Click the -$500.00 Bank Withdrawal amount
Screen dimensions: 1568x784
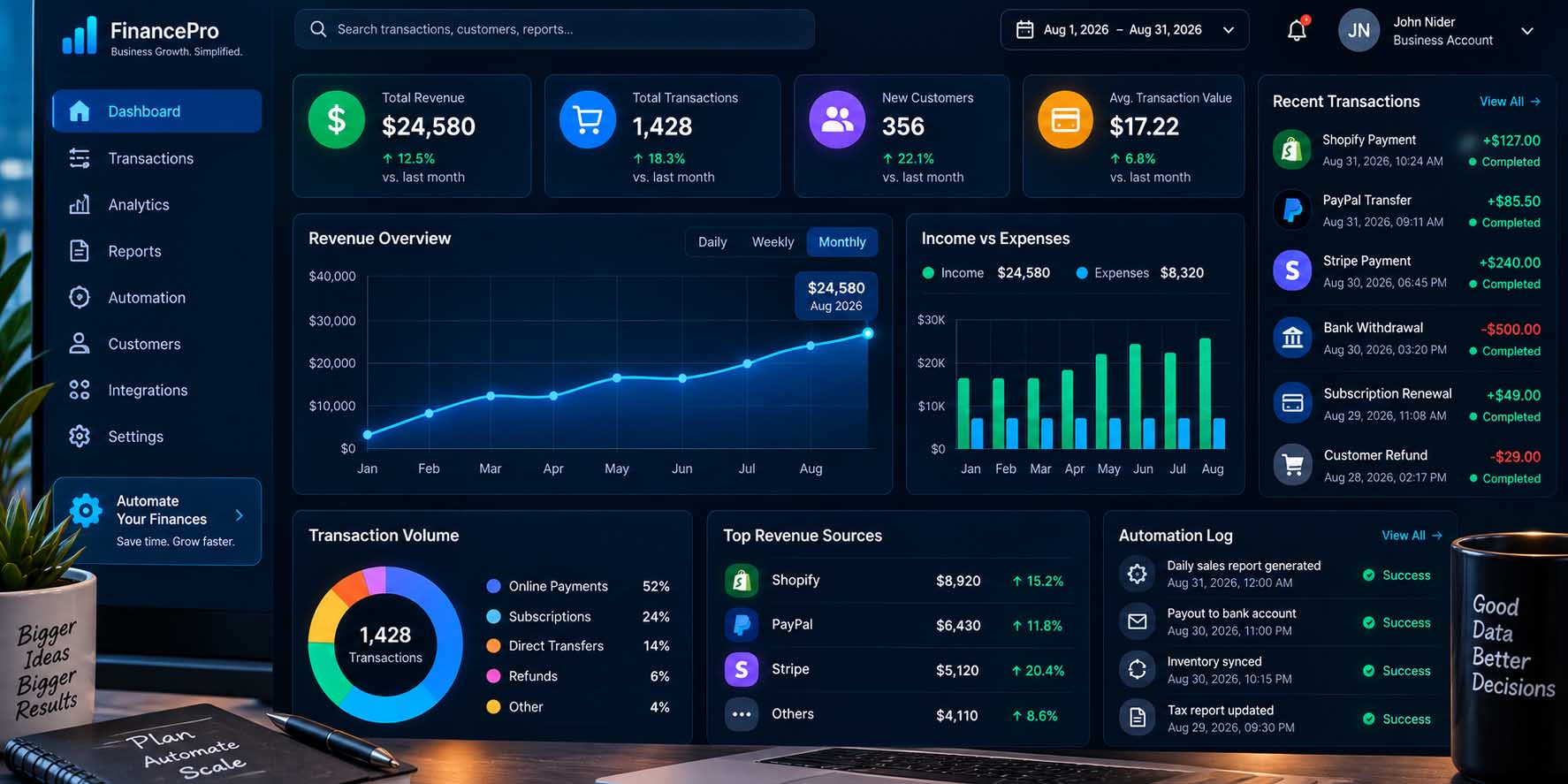click(x=1511, y=329)
